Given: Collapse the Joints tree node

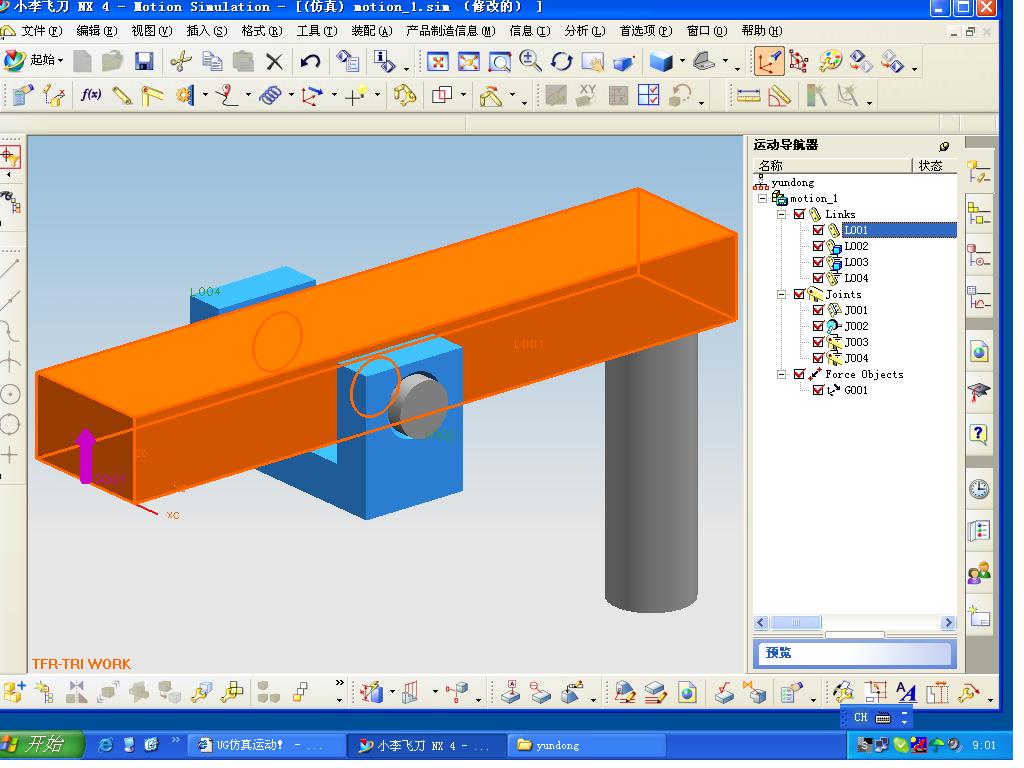Looking at the screenshot, I should pos(781,295).
